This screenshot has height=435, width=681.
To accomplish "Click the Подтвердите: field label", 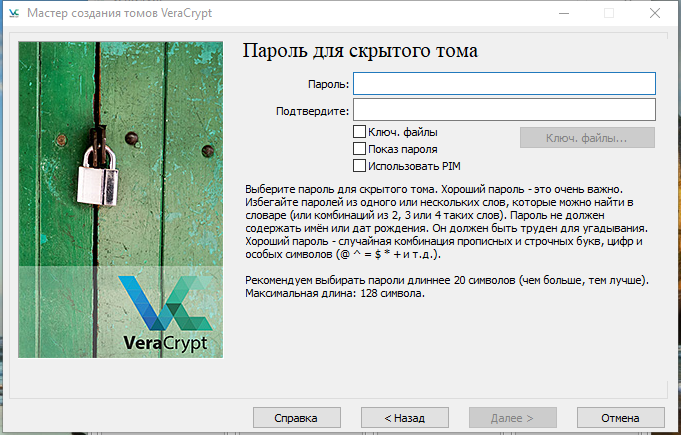I will click(312, 112).
